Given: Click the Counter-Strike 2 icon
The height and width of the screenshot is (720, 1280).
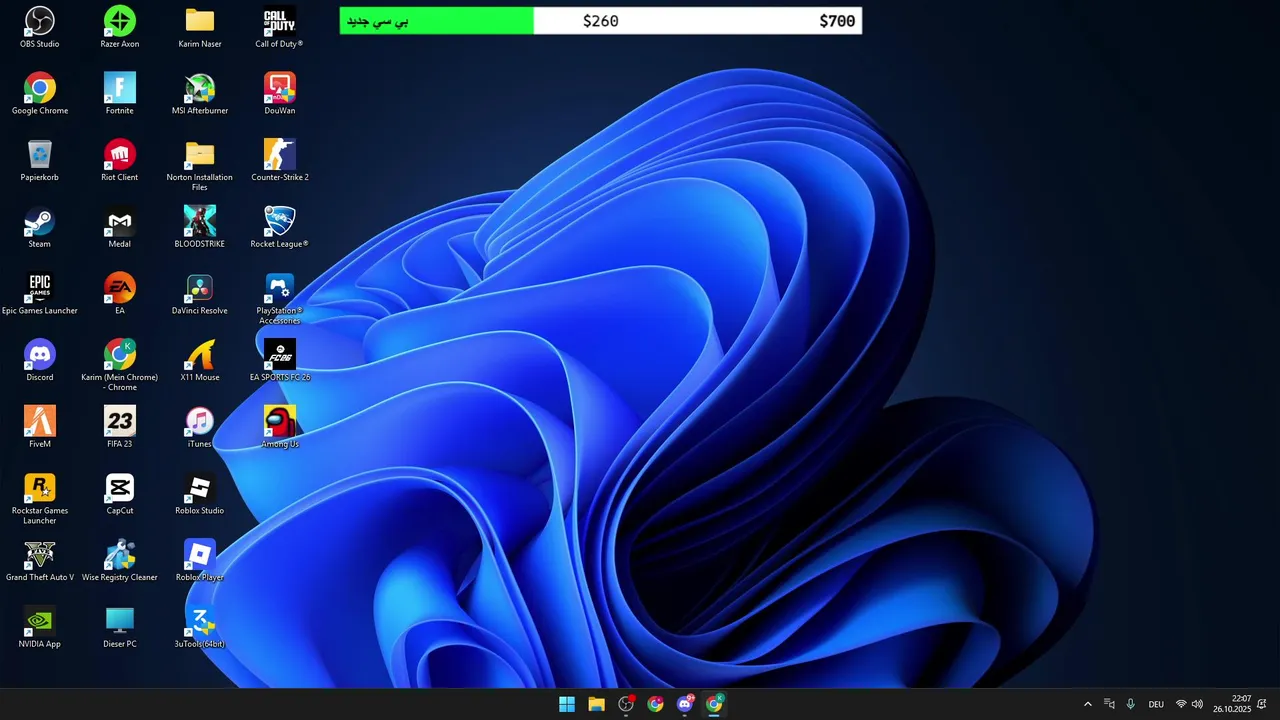Looking at the screenshot, I should click(x=280, y=161).
